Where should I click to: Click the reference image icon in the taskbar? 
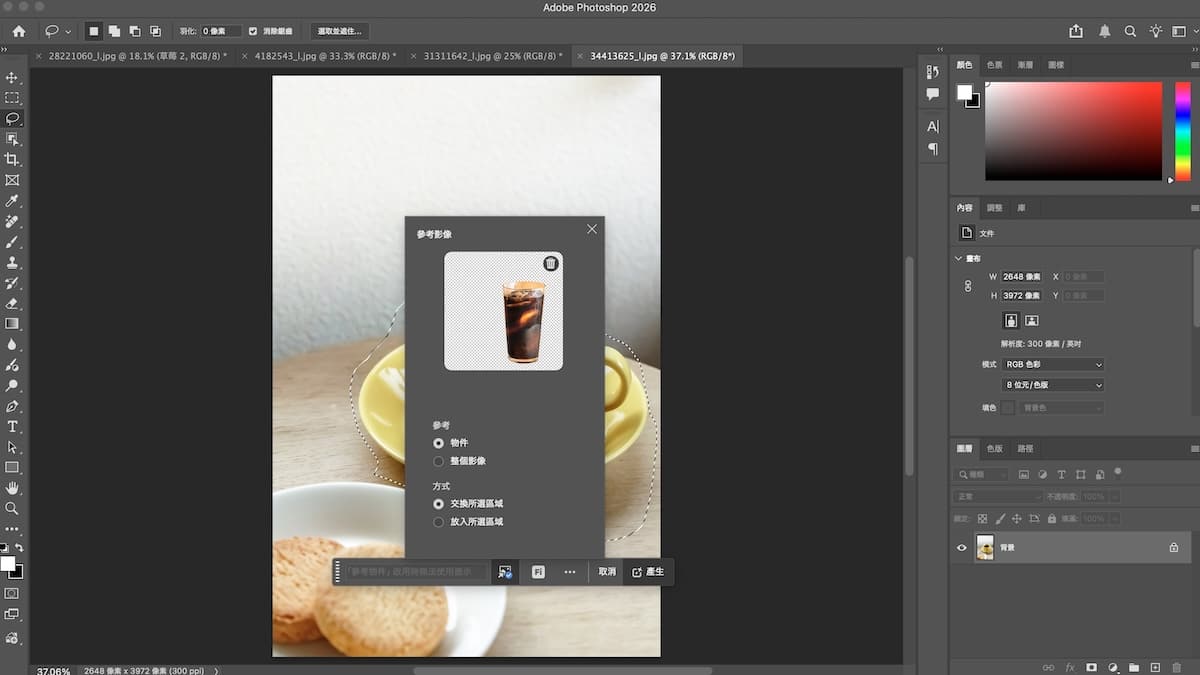[x=505, y=572]
